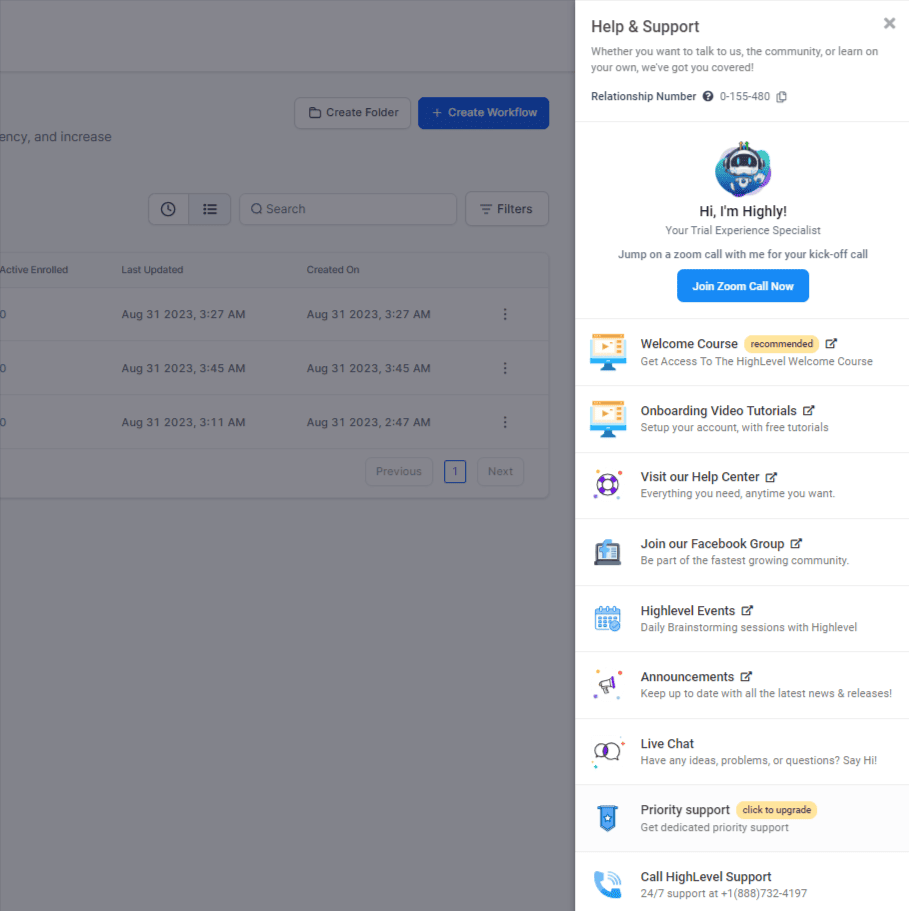Viewport: 909px width, 911px height.
Task: Open actions menu for 3:45 AM workflow
Action: pyautogui.click(x=505, y=368)
